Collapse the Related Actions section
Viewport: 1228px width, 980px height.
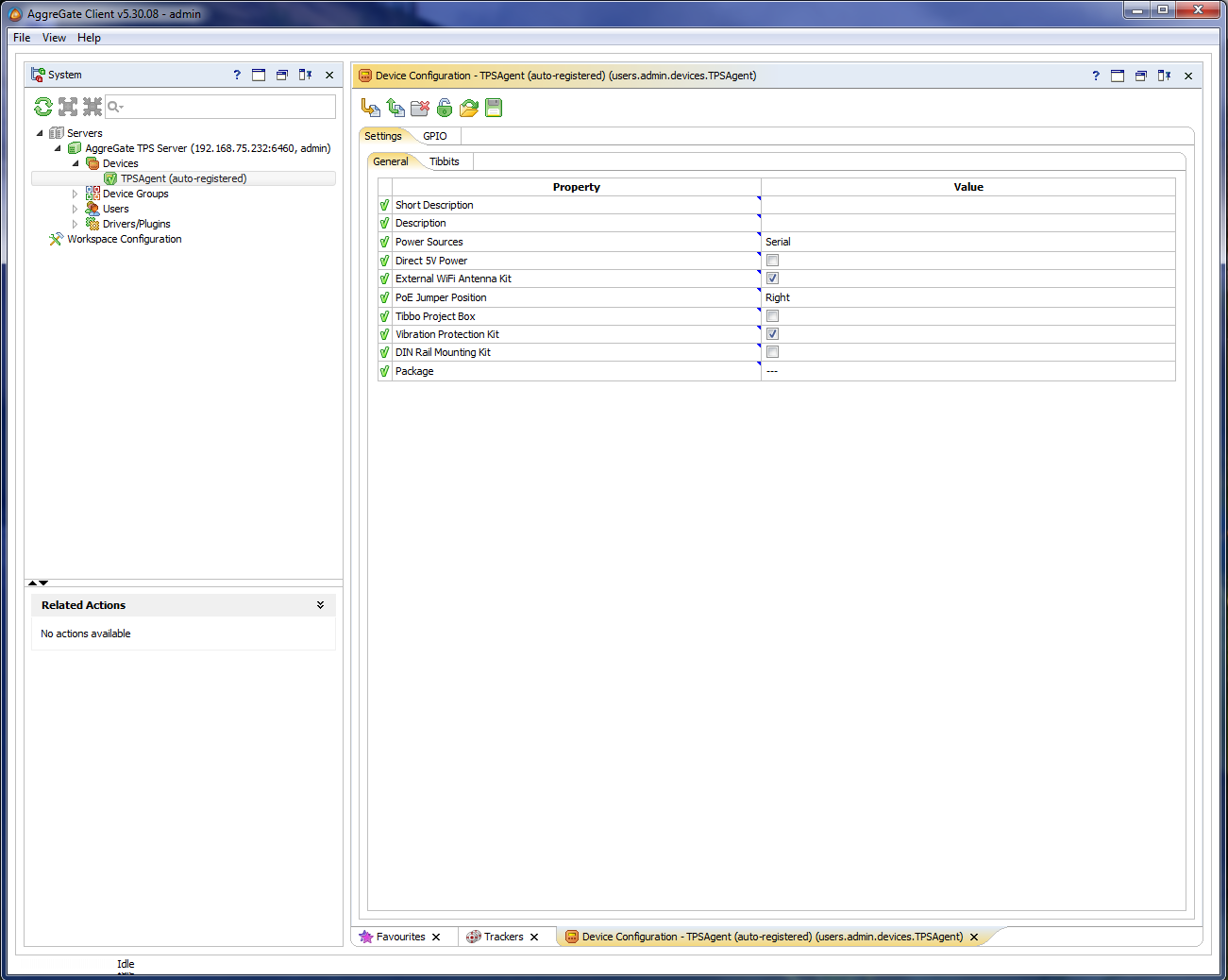click(x=321, y=605)
